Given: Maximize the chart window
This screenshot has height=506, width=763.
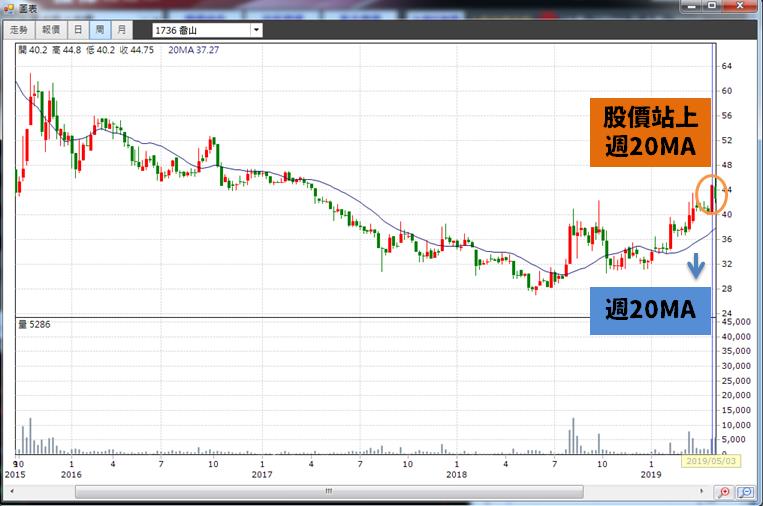Looking at the screenshot, I should pos(712,6).
